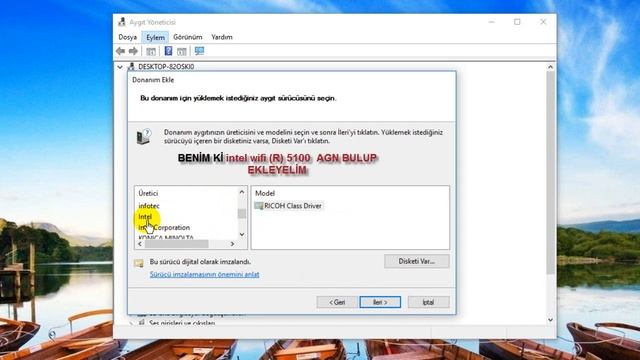Screen dimensions: 640x360
Task: Minimize the Aygıt Yöneticisi window
Action: 491,22
